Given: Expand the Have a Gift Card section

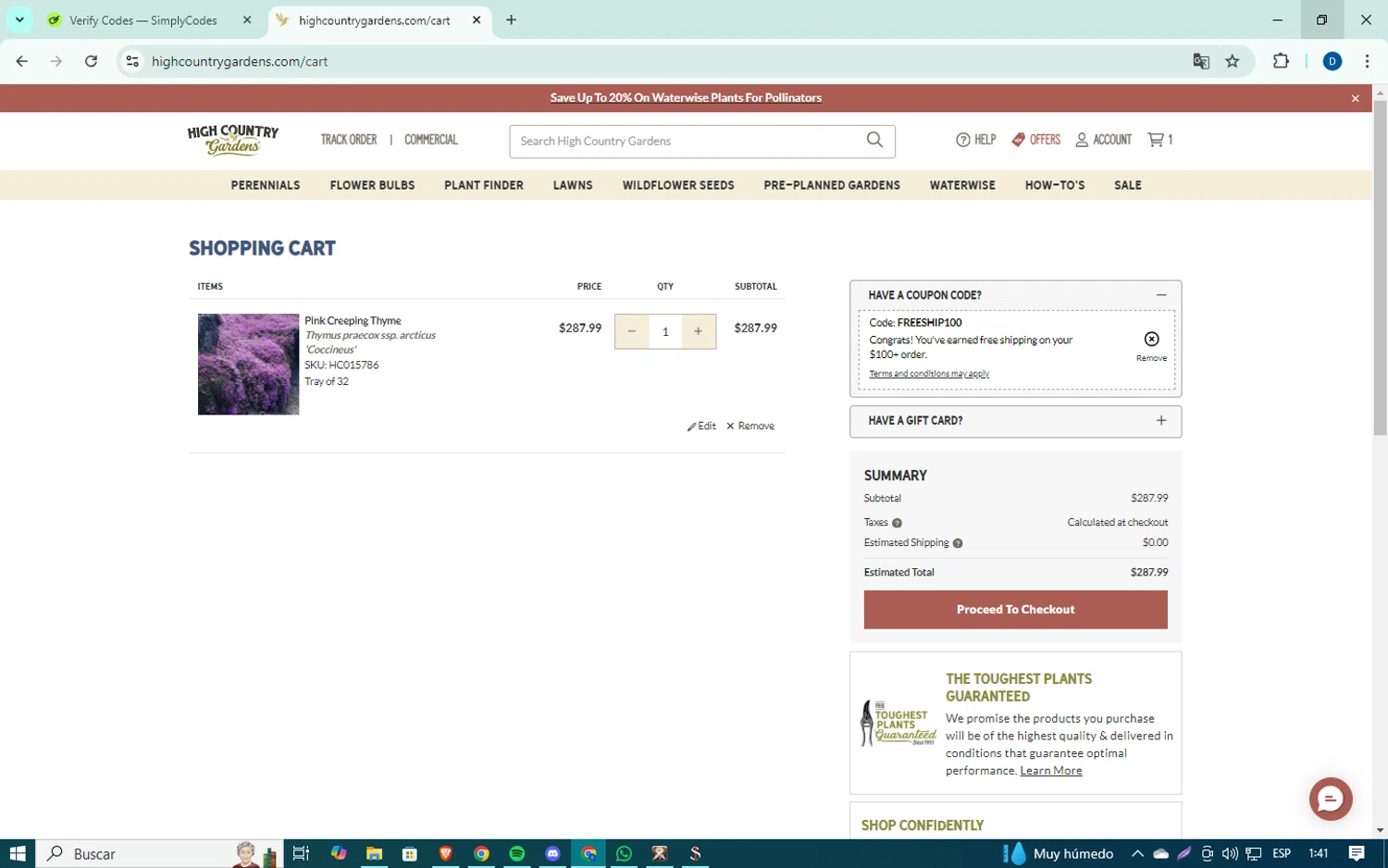Looking at the screenshot, I should coord(1160,420).
